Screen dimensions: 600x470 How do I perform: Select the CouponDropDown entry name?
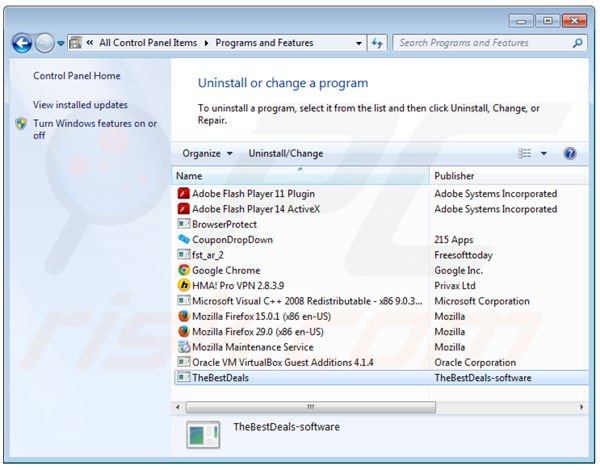[x=232, y=240]
